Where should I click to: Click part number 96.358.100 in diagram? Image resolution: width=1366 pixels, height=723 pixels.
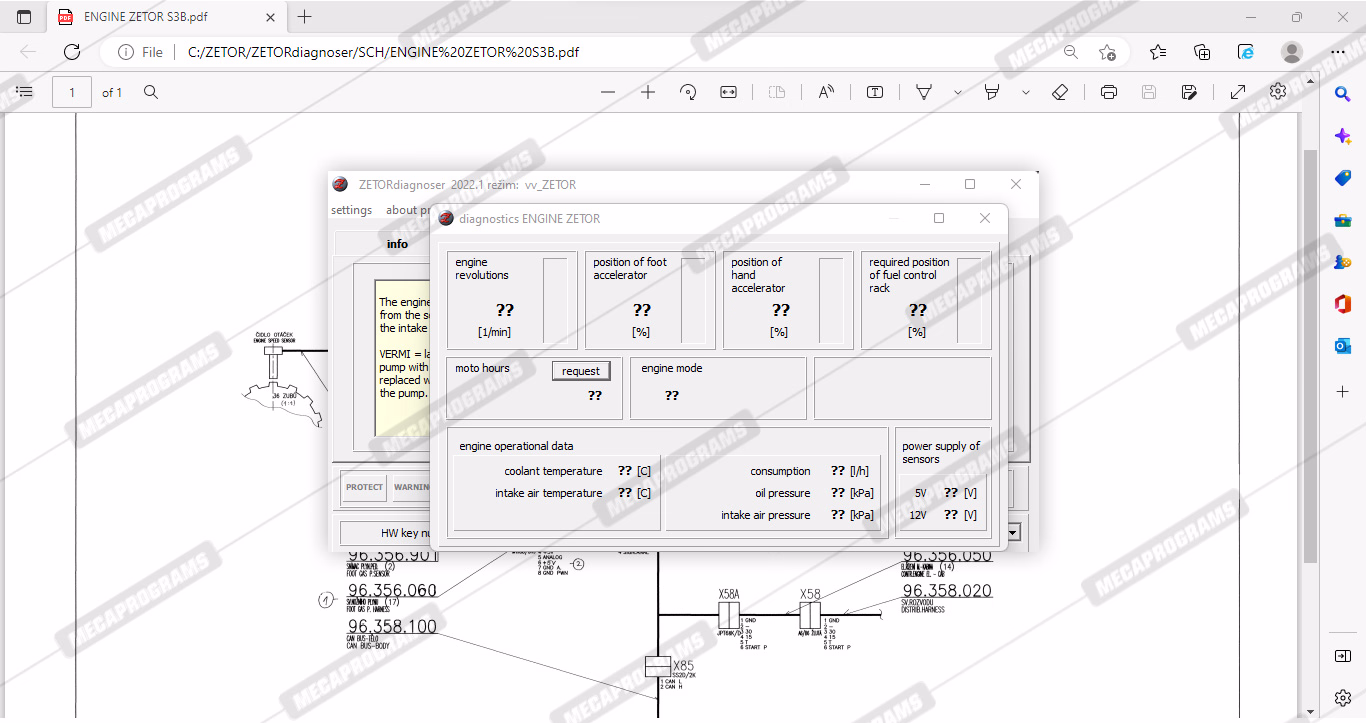point(392,626)
